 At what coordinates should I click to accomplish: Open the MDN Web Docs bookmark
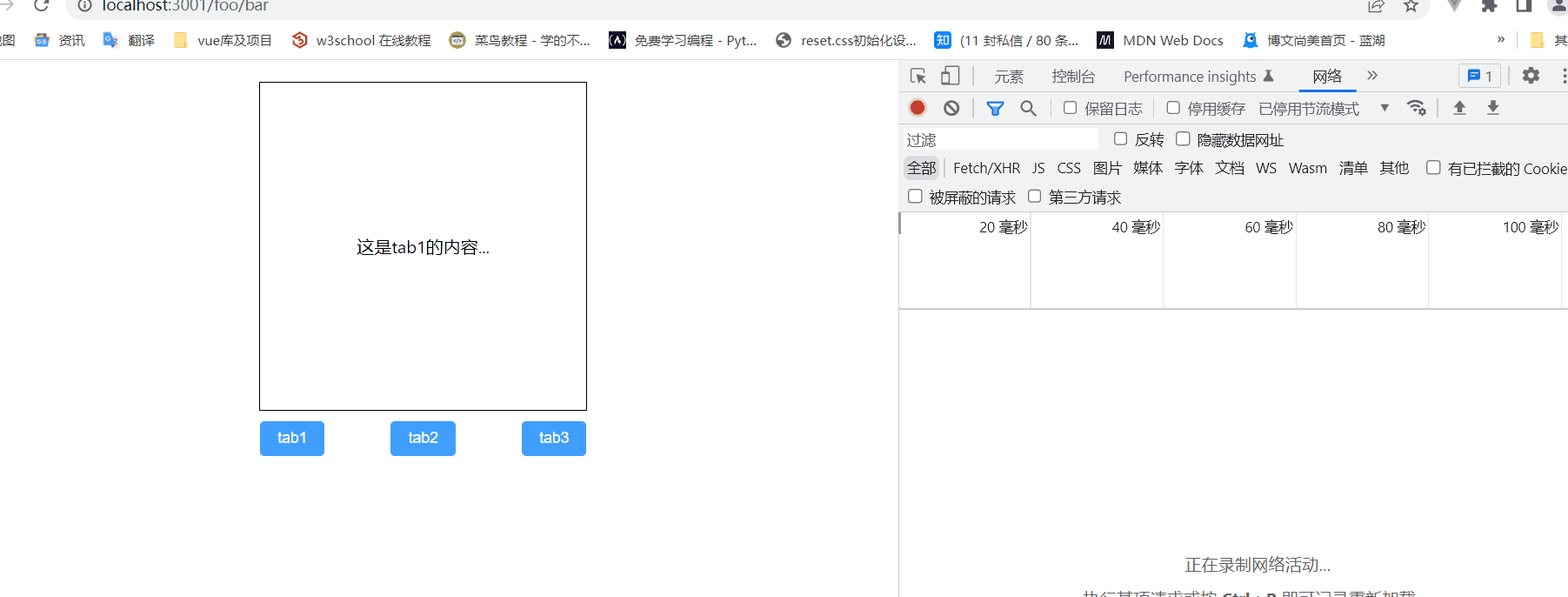pyautogui.click(x=1160, y=40)
